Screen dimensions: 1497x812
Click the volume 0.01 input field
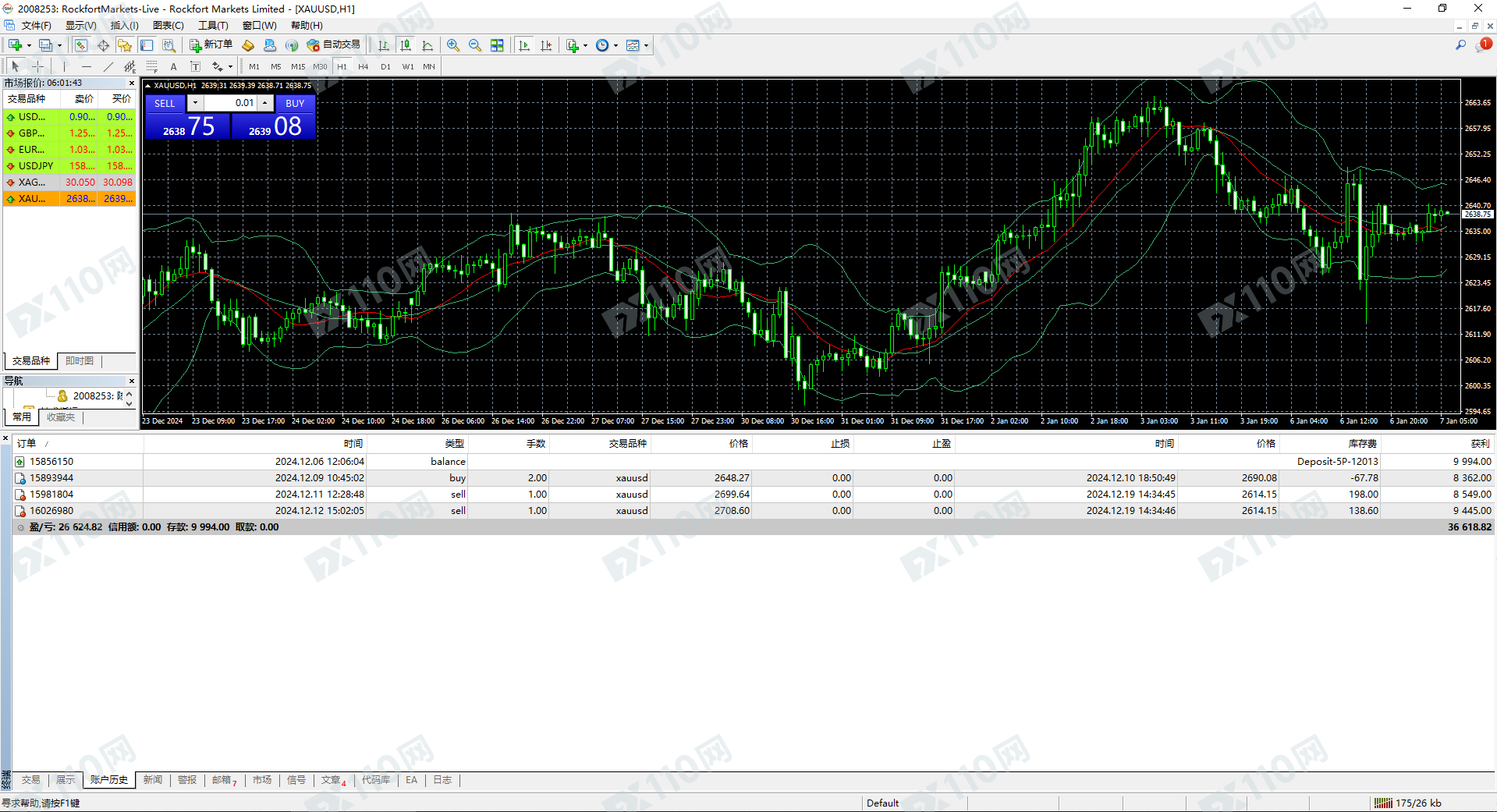coord(230,103)
